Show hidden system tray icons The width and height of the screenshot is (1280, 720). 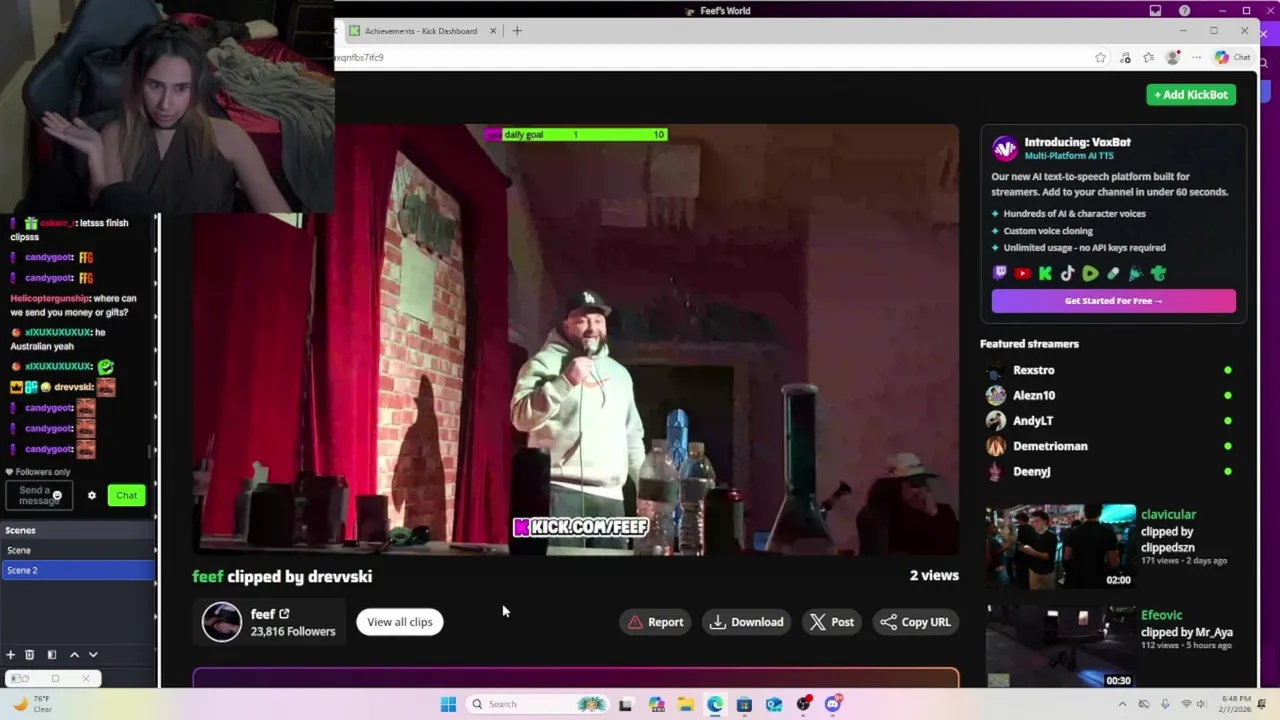click(x=1122, y=704)
